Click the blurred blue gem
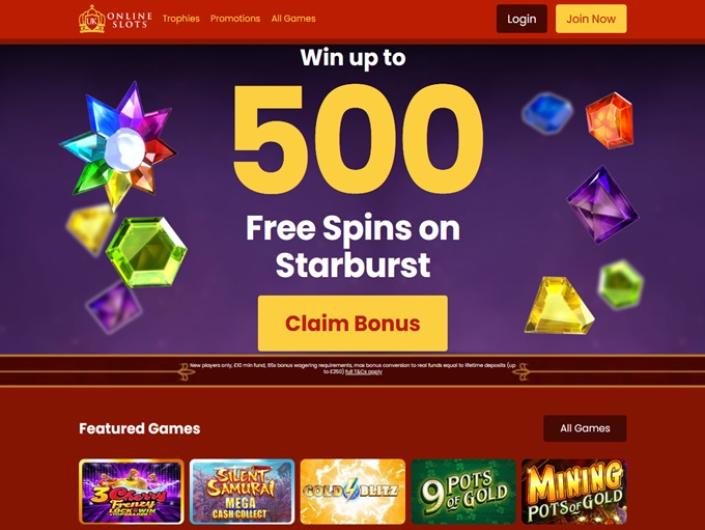The image size is (705, 530). click(x=547, y=113)
